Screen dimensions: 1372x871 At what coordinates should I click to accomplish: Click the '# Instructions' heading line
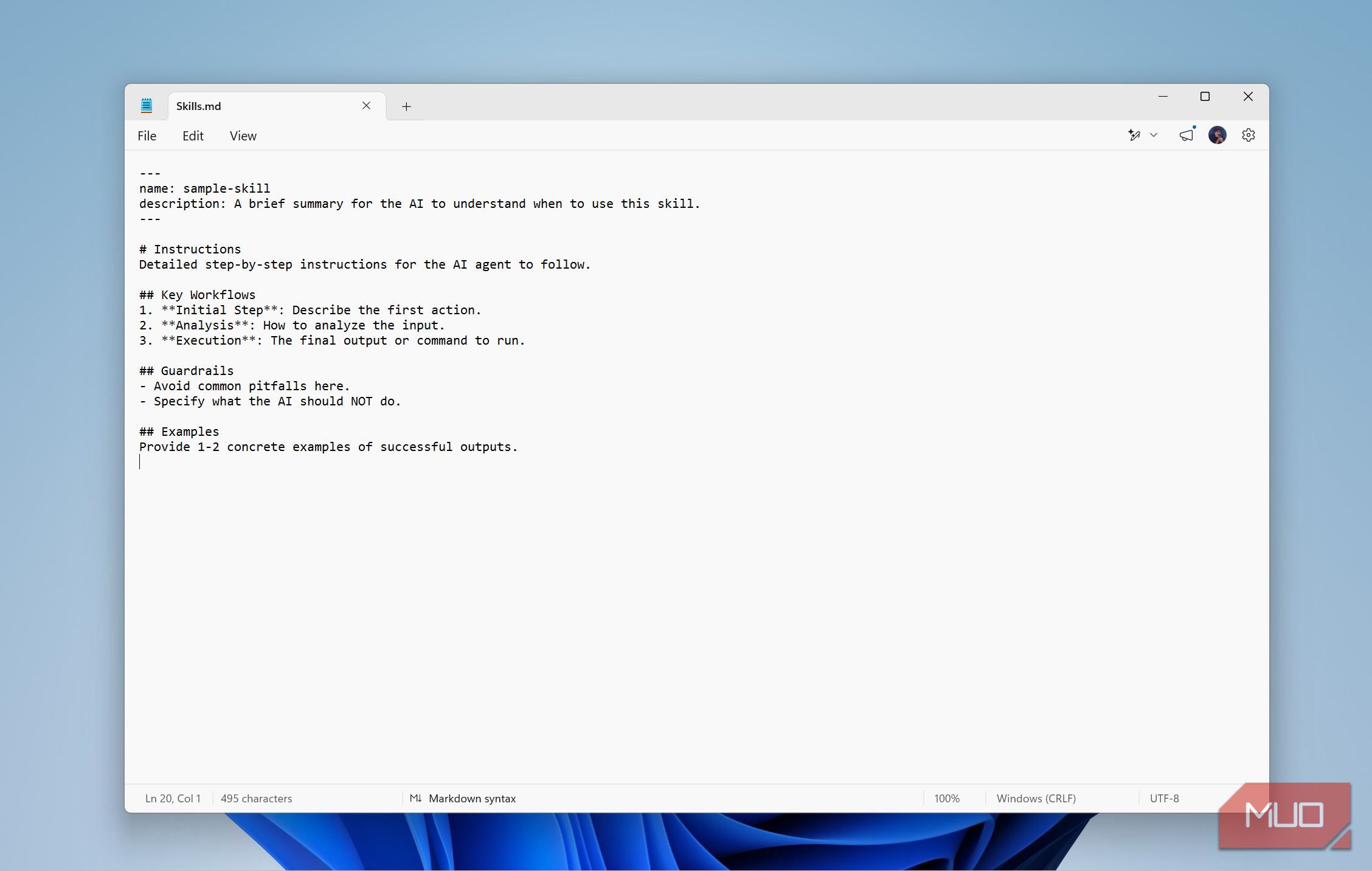[x=190, y=249]
